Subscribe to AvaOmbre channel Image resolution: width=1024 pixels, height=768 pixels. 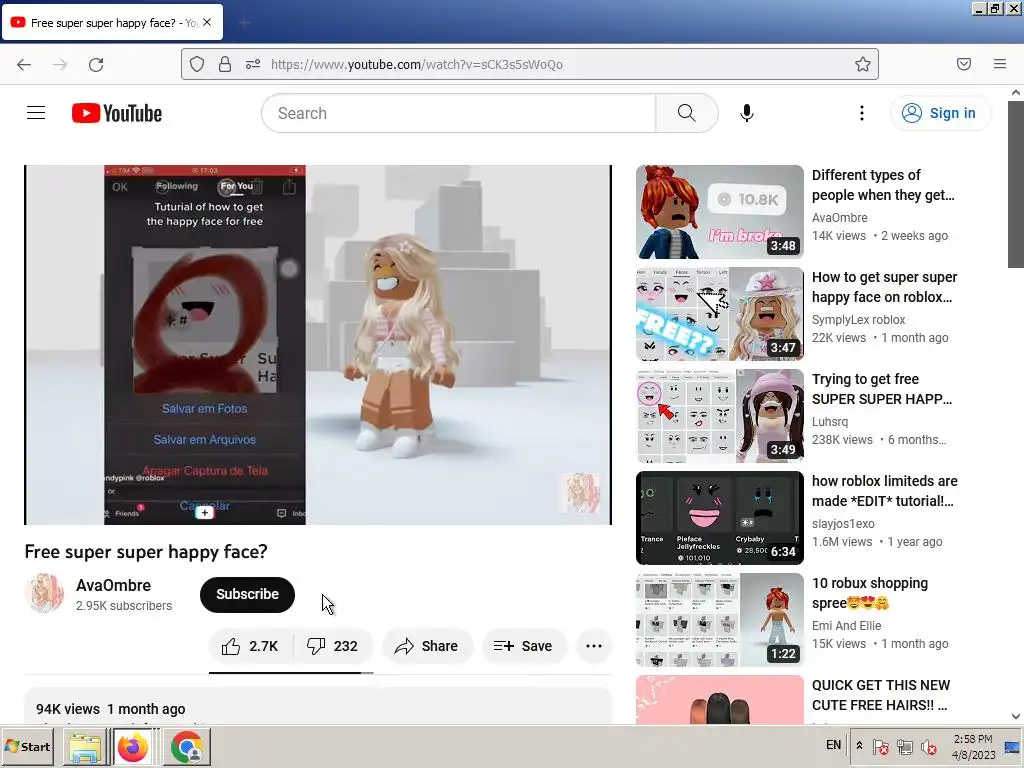click(248, 594)
